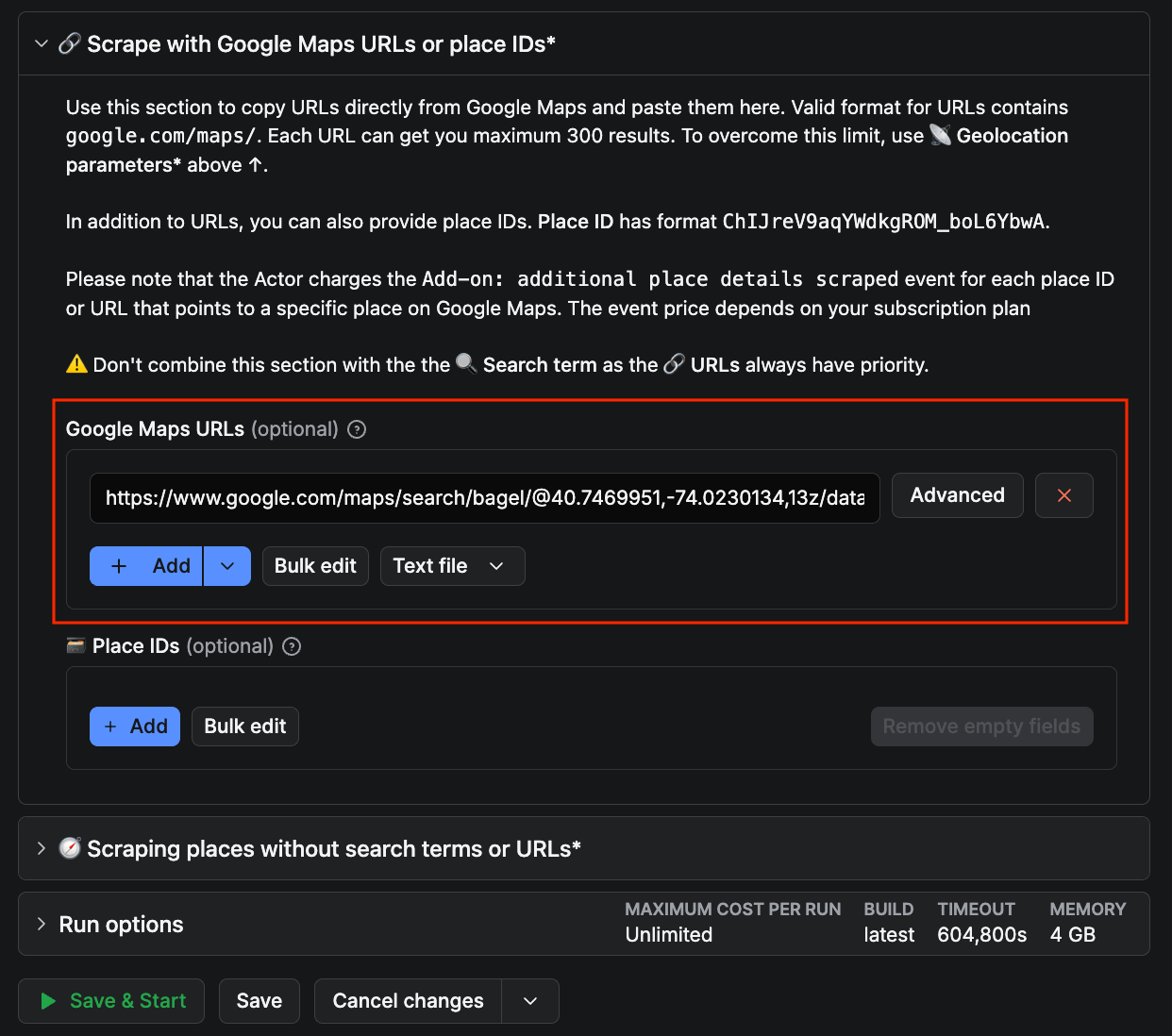
Task: Click the link icon in section header
Action: [69, 44]
